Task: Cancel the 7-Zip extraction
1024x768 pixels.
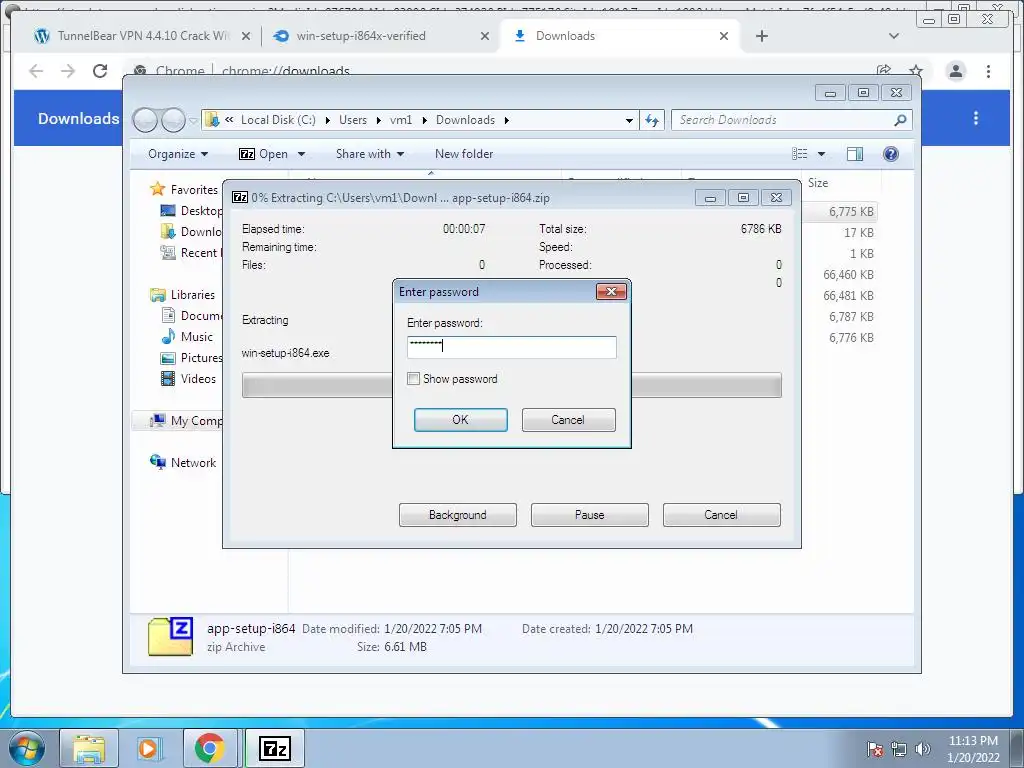Action: (x=721, y=515)
